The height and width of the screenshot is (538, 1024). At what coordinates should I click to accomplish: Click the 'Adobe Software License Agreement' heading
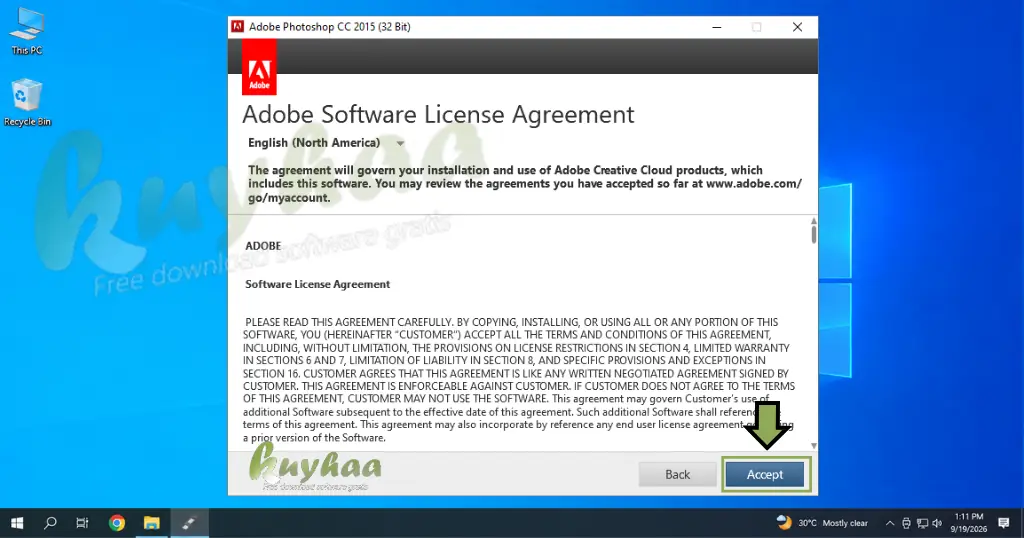point(438,115)
